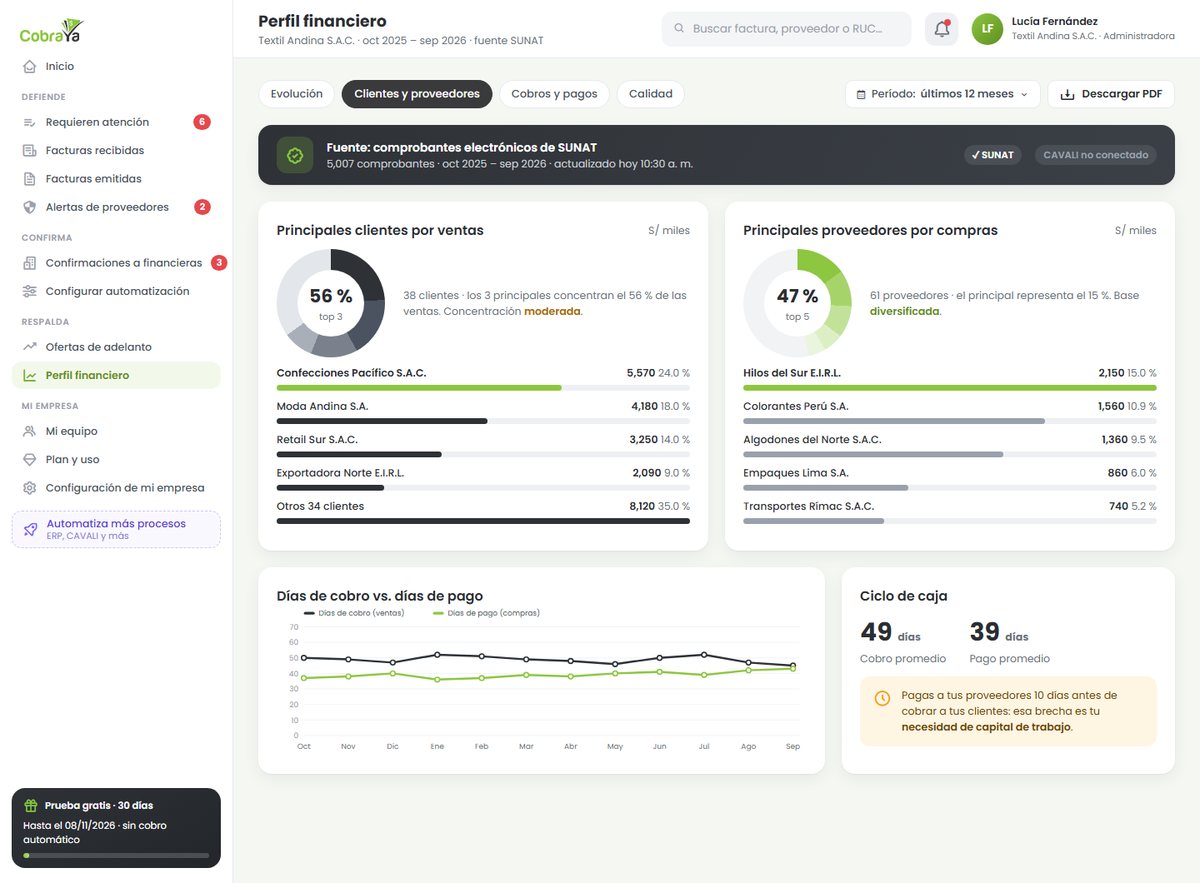Click the 56 % top 3 donut chart

pos(331,303)
